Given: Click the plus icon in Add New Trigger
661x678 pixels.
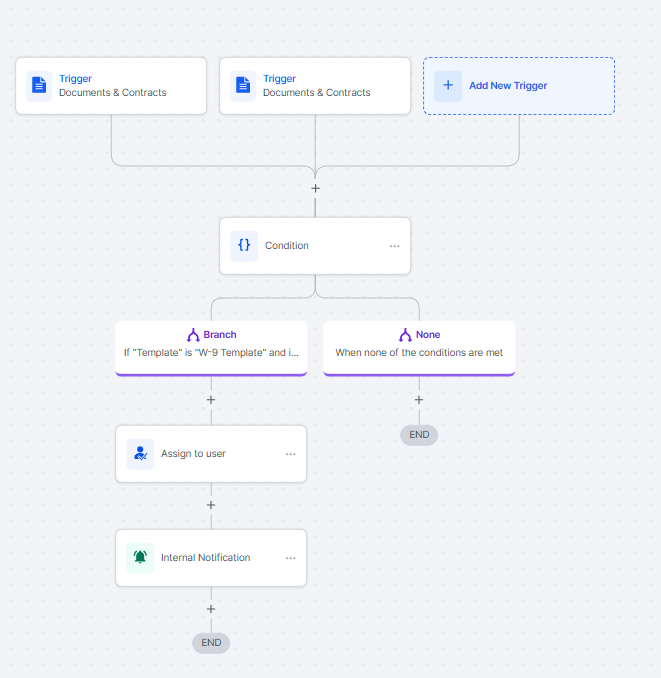Looking at the screenshot, I should [448, 86].
